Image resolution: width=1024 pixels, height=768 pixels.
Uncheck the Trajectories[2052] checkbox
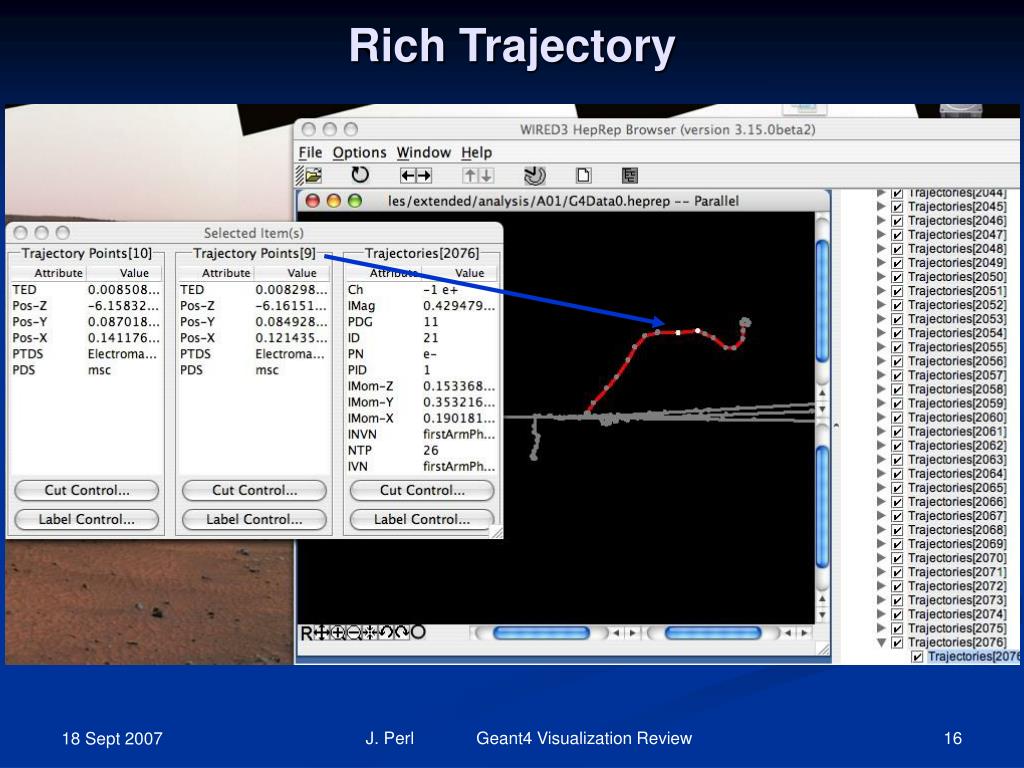pos(897,305)
